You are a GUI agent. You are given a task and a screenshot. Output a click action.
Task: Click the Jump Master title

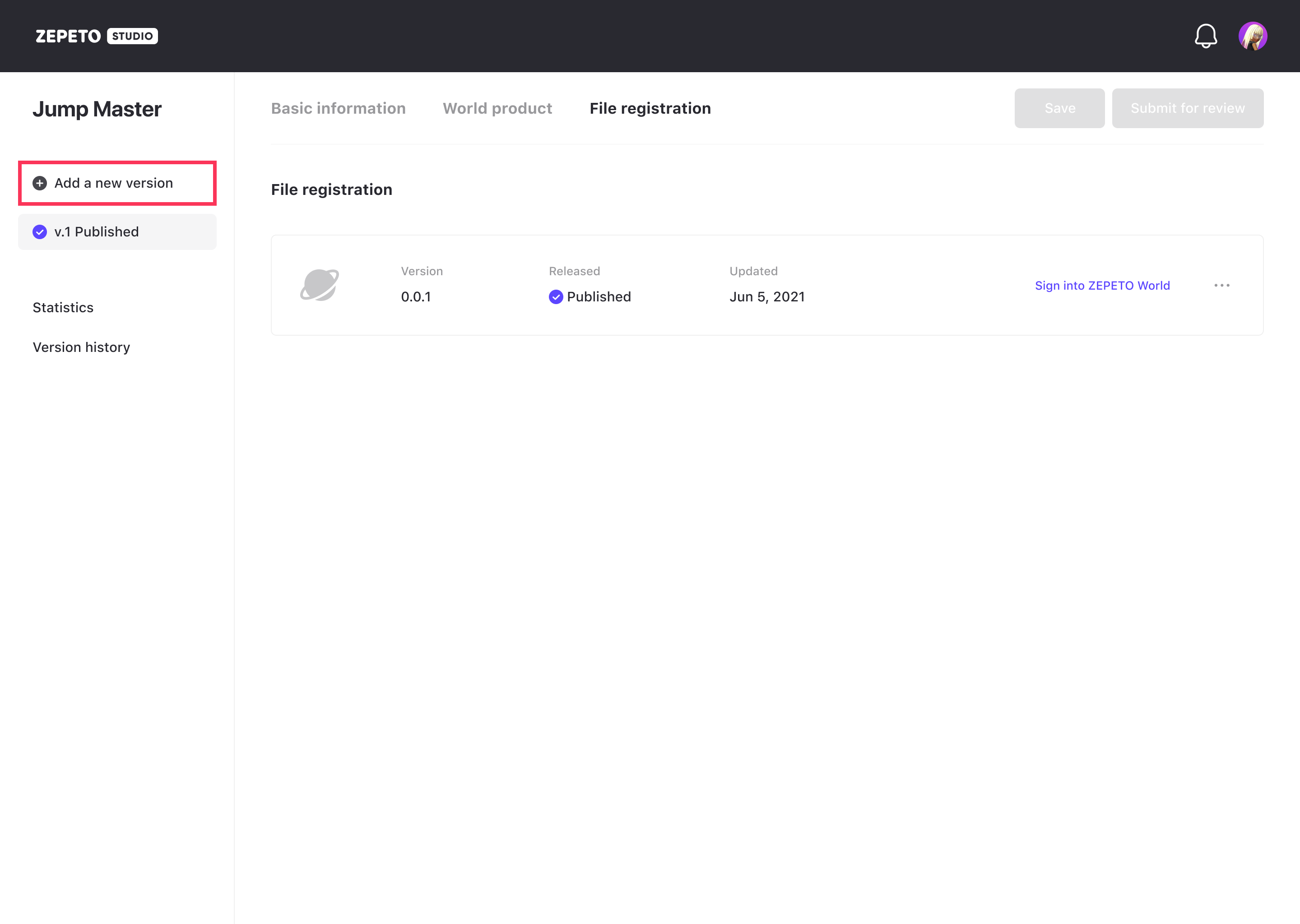97,109
